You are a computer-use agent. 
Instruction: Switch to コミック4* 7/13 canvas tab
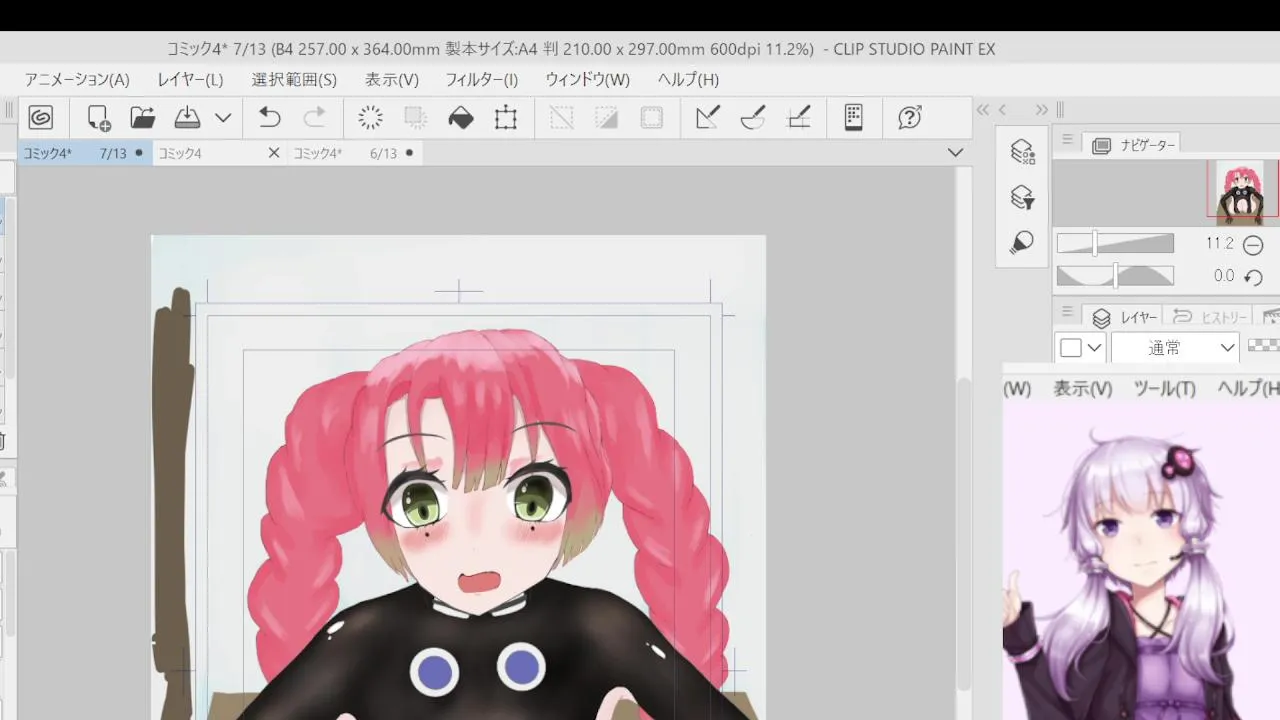click(85, 153)
